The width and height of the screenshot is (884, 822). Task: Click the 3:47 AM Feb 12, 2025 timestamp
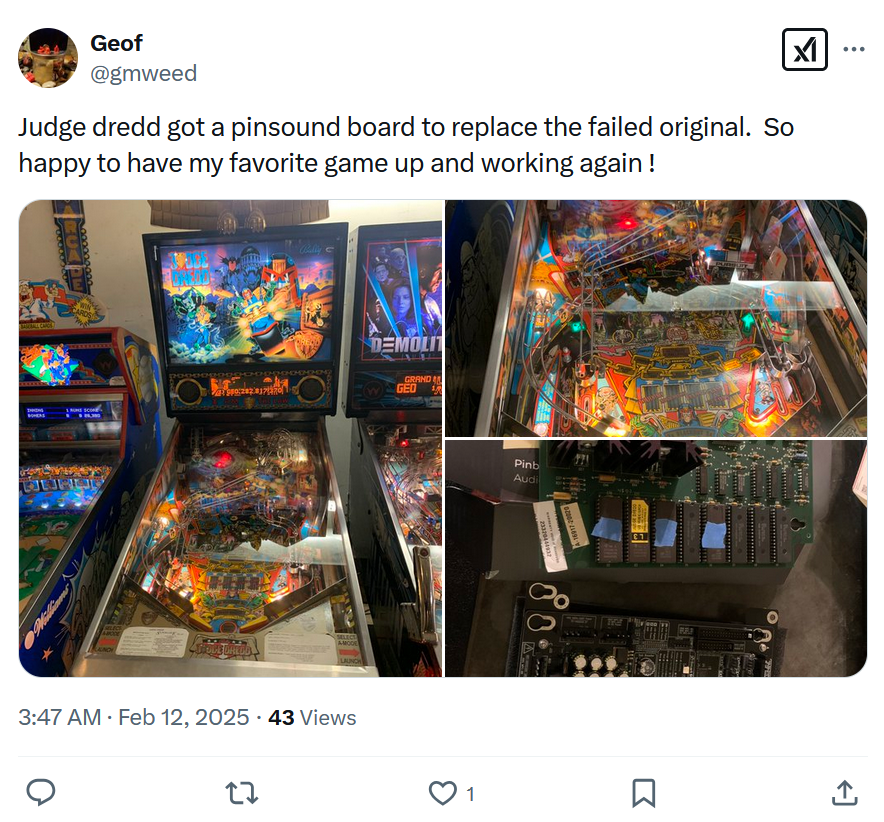pos(134,718)
